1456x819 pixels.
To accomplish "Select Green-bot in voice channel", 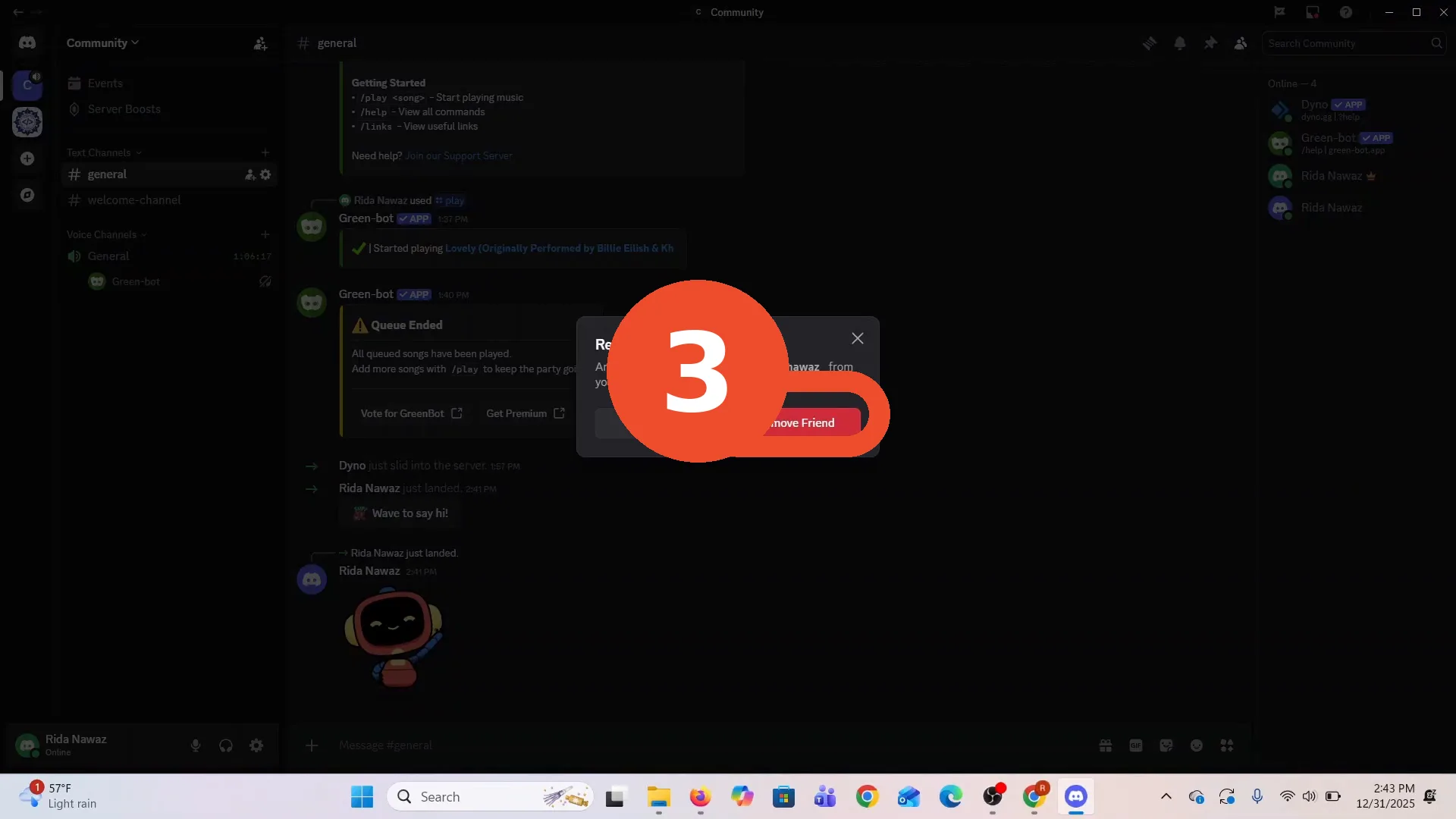I will point(179,281).
